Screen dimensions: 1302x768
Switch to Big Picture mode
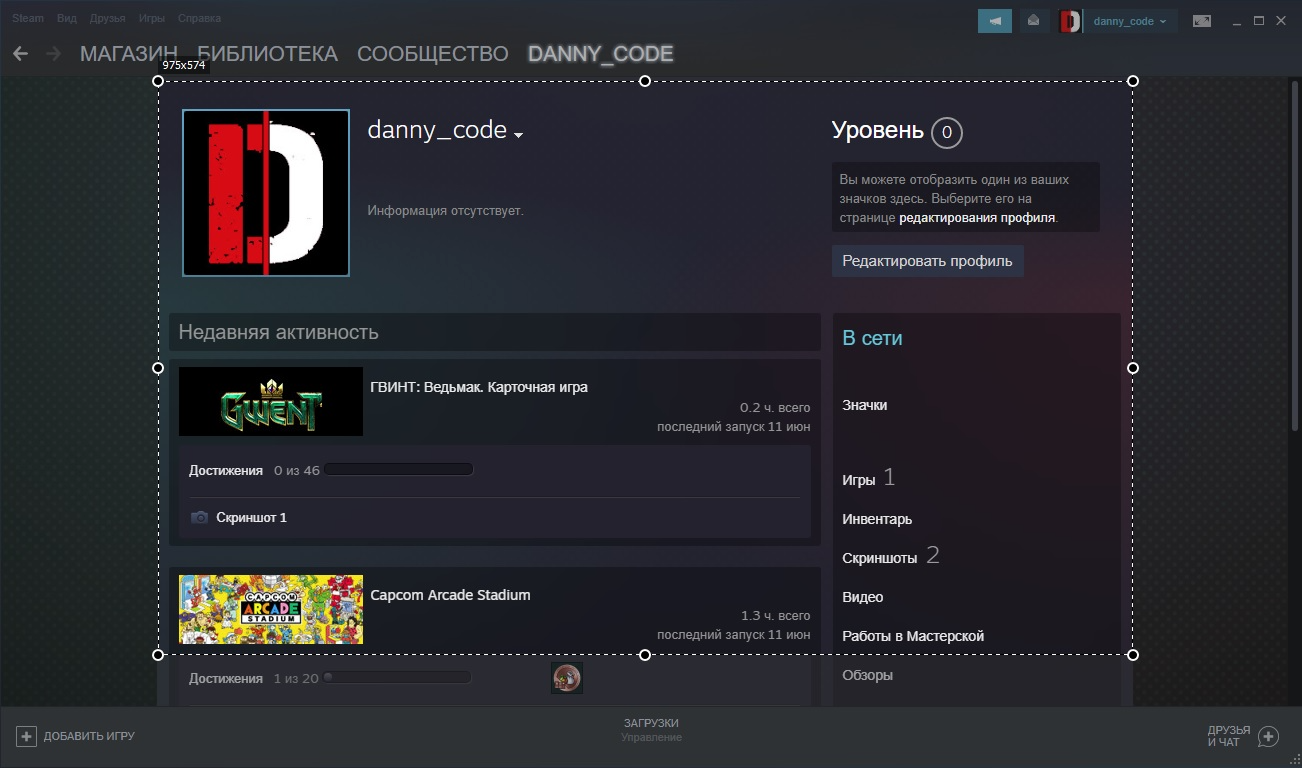click(1202, 21)
